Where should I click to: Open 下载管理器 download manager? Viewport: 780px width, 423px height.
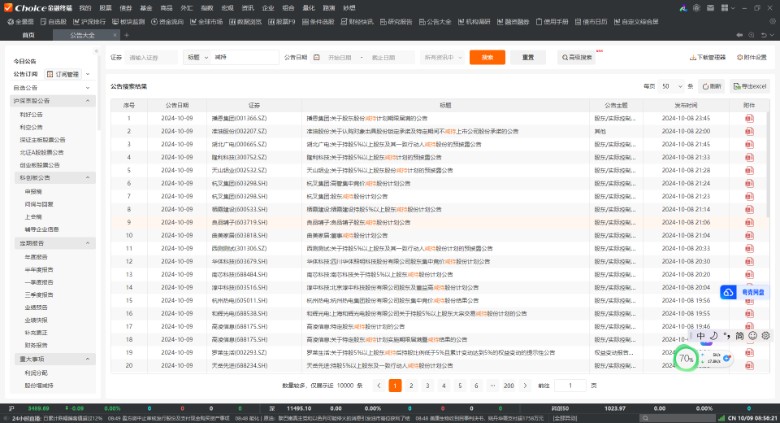707,57
